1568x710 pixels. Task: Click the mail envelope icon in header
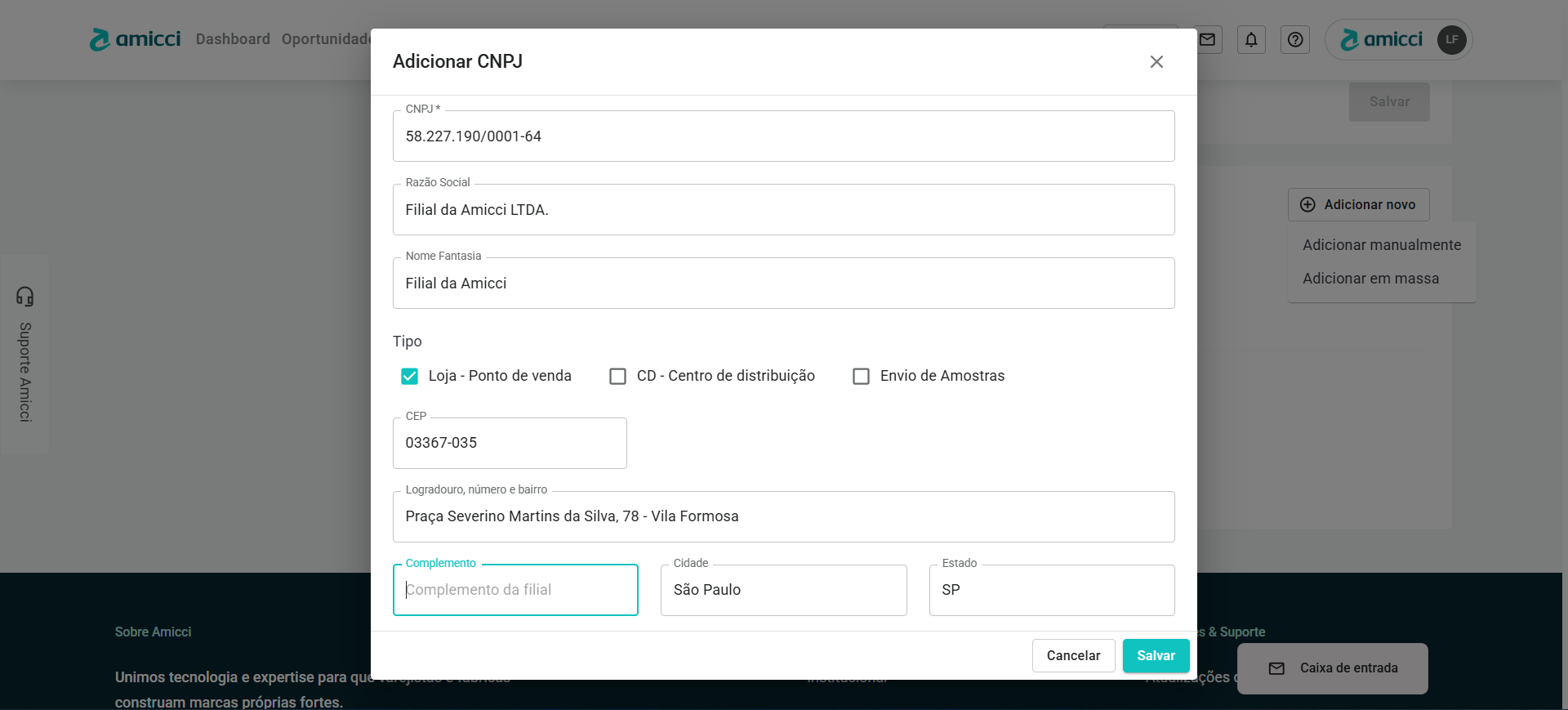click(1208, 39)
